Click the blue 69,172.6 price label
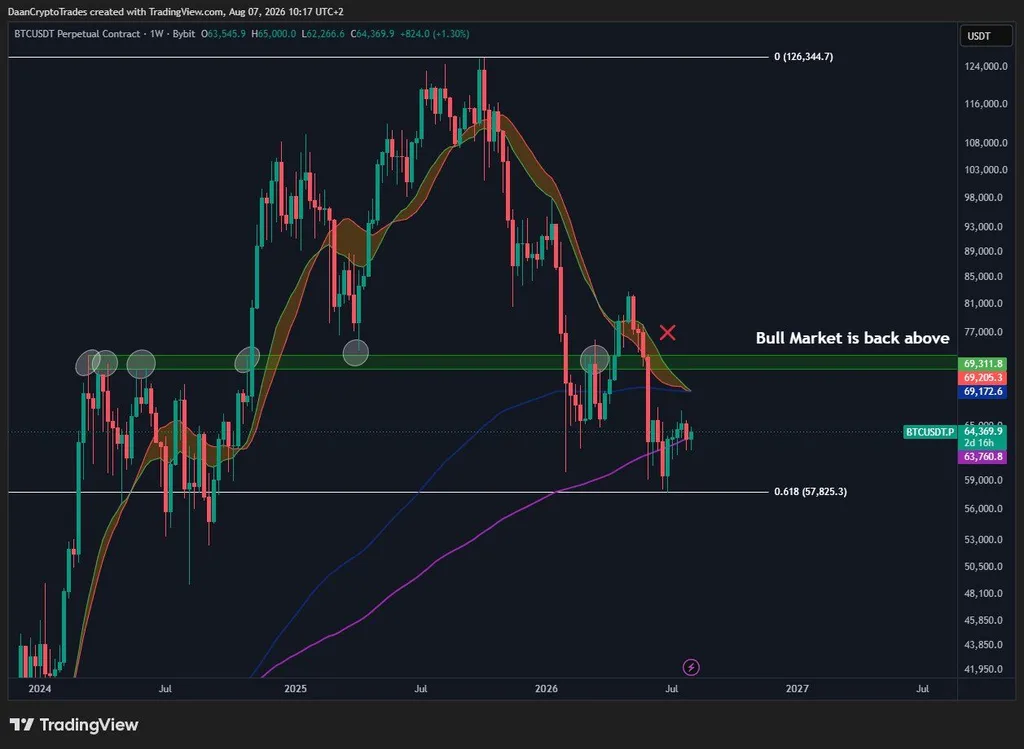The image size is (1024, 749). coord(982,391)
